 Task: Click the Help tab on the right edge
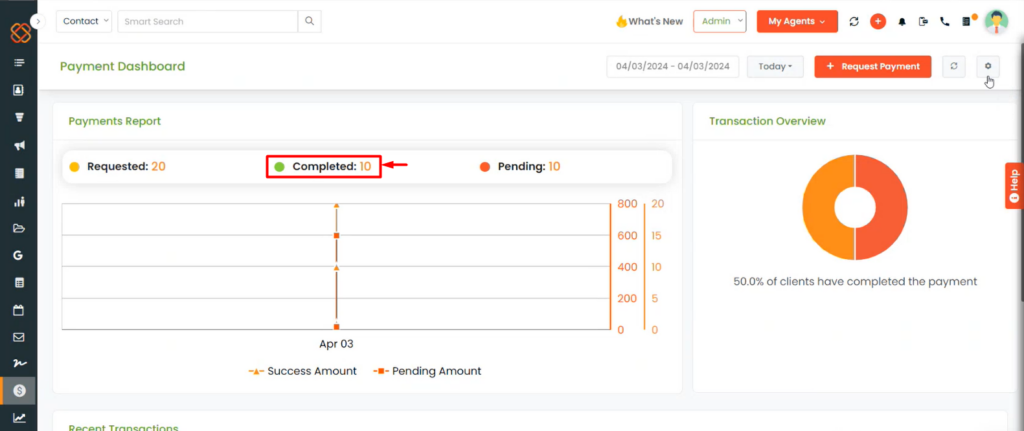pos(1014,186)
